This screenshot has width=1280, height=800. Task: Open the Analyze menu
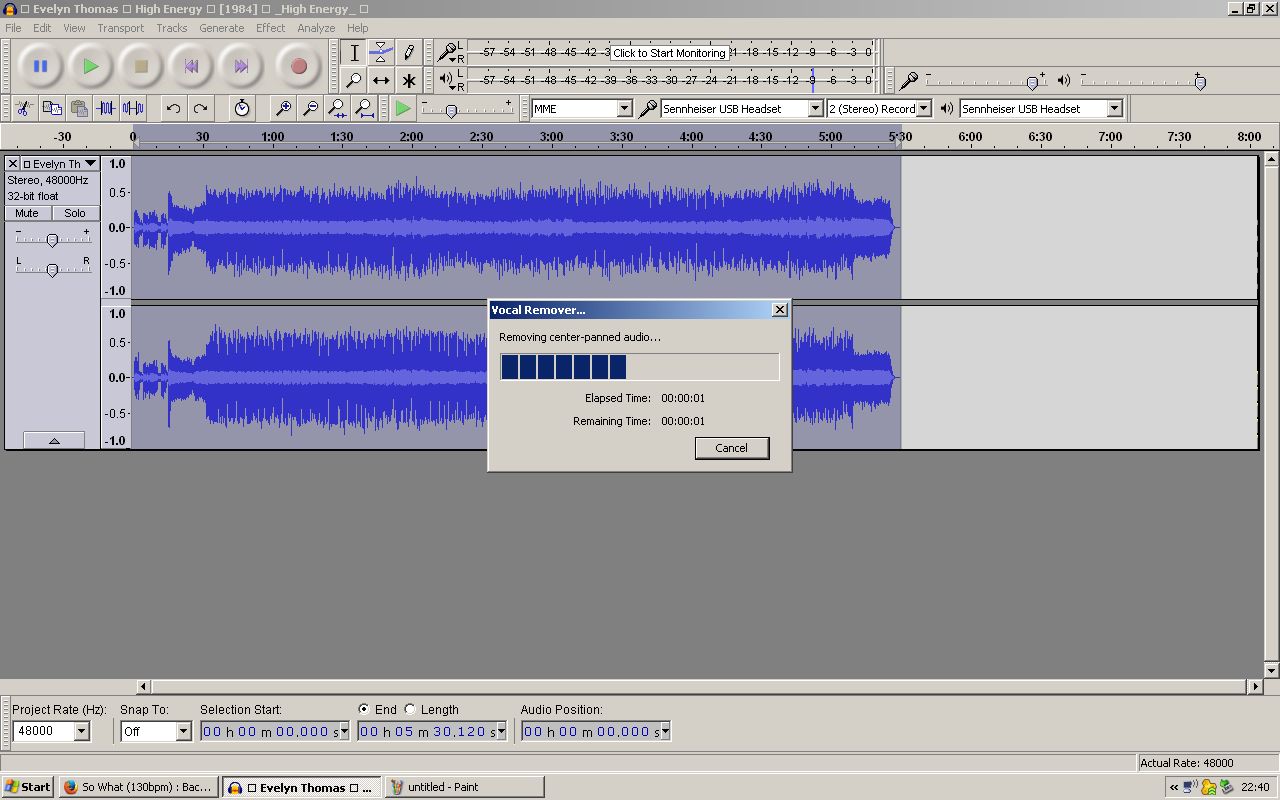(x=316, y=28)
